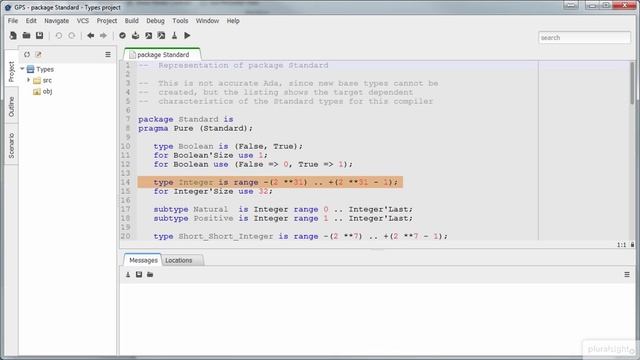The image size is (640, 360).
Task: Switch to the Messages tab
Action: point(143,260)
